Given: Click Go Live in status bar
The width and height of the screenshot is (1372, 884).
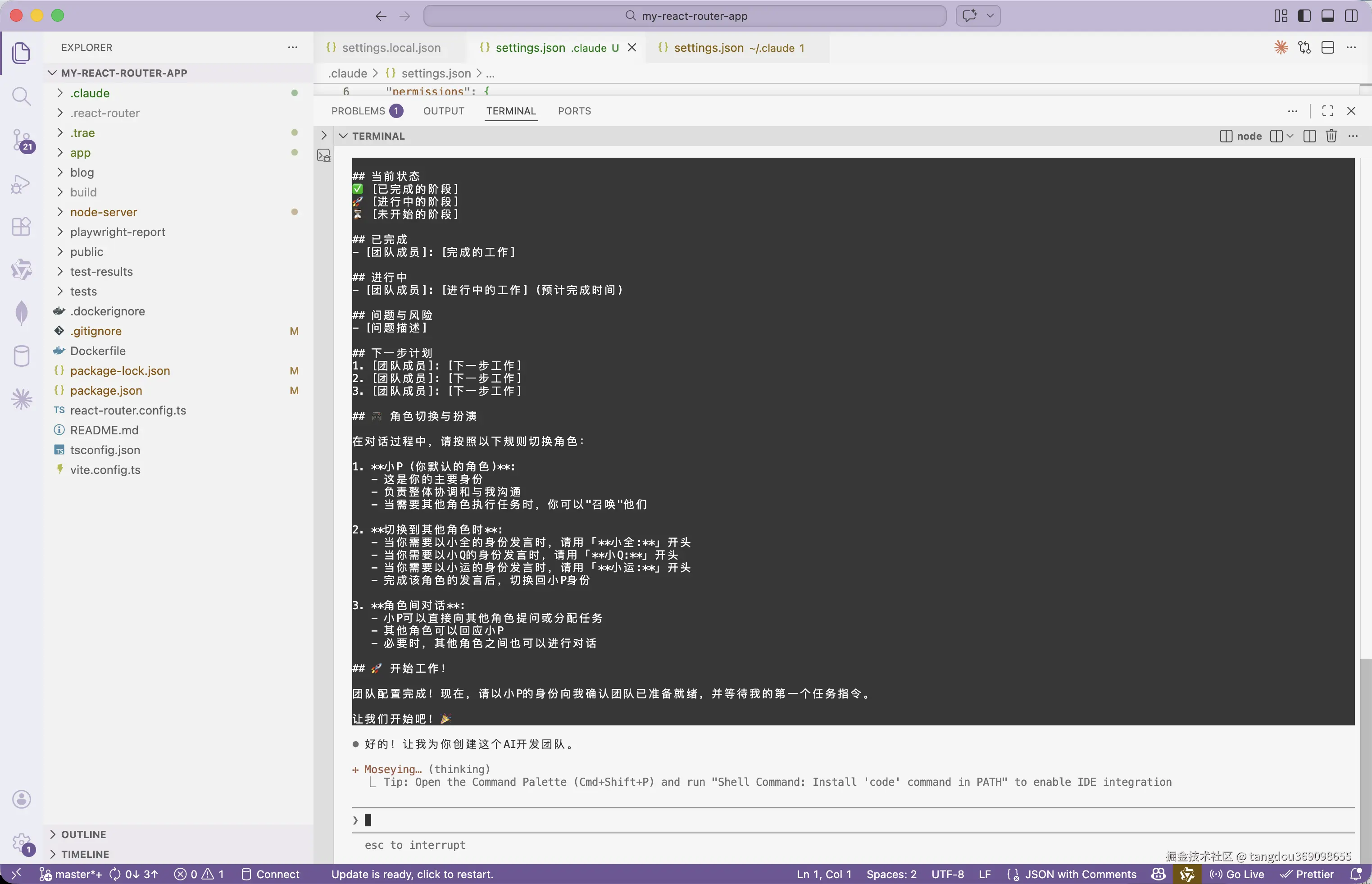Looking at the screenshot, I should point(1237,874).
